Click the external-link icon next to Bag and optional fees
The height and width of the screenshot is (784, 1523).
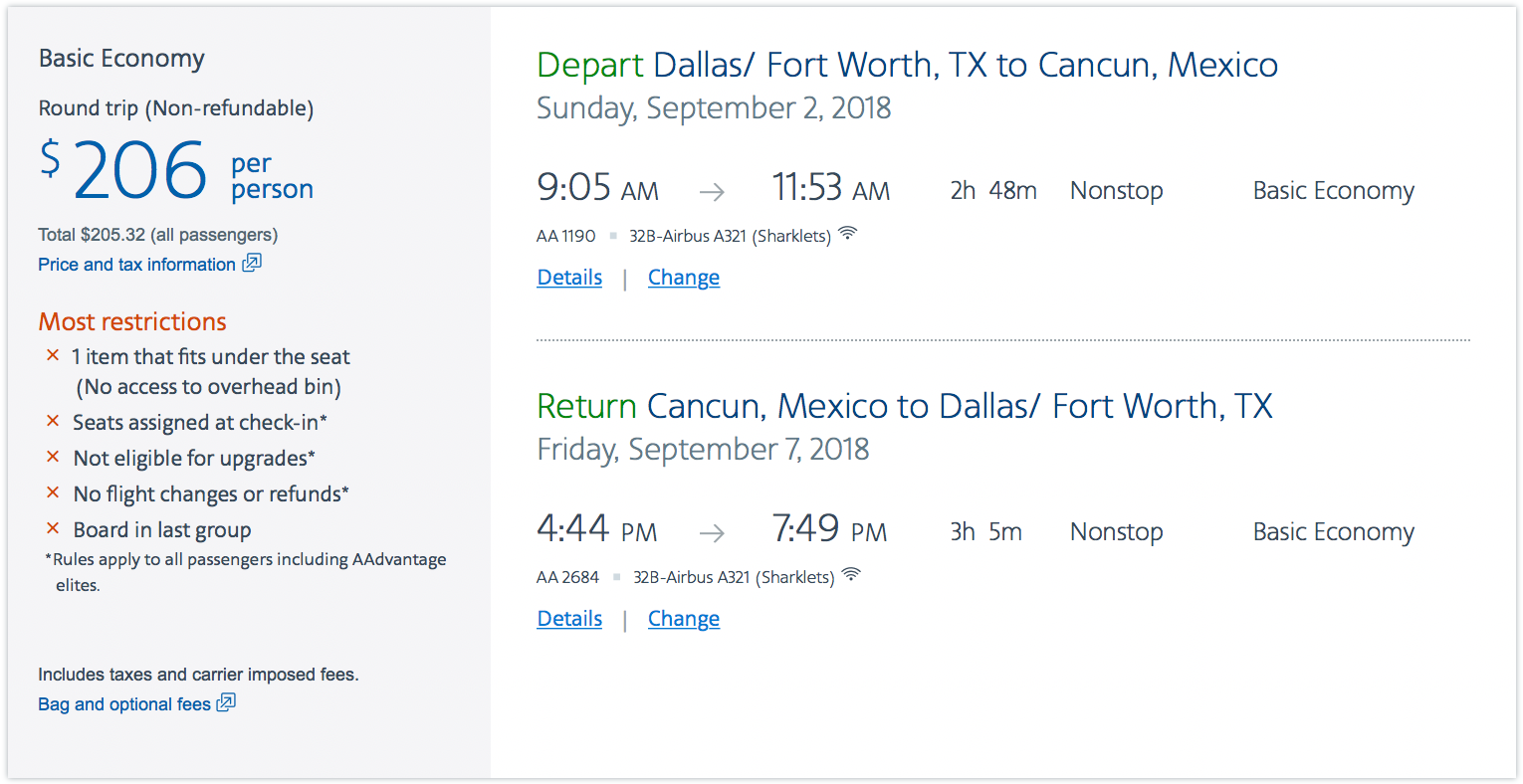pos(227,702)
